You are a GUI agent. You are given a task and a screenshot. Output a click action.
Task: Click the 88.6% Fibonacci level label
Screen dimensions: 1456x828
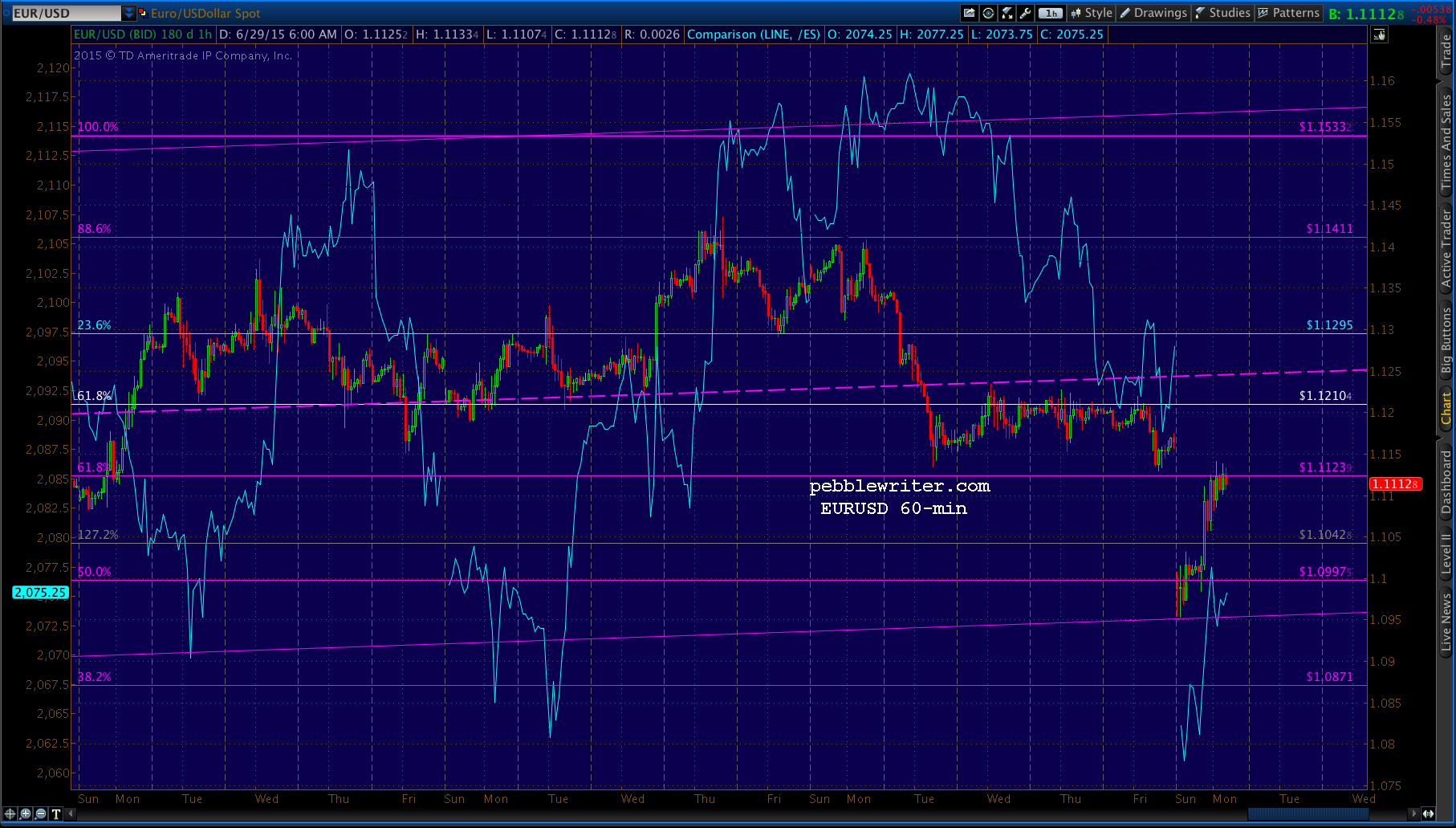point(94,229)
